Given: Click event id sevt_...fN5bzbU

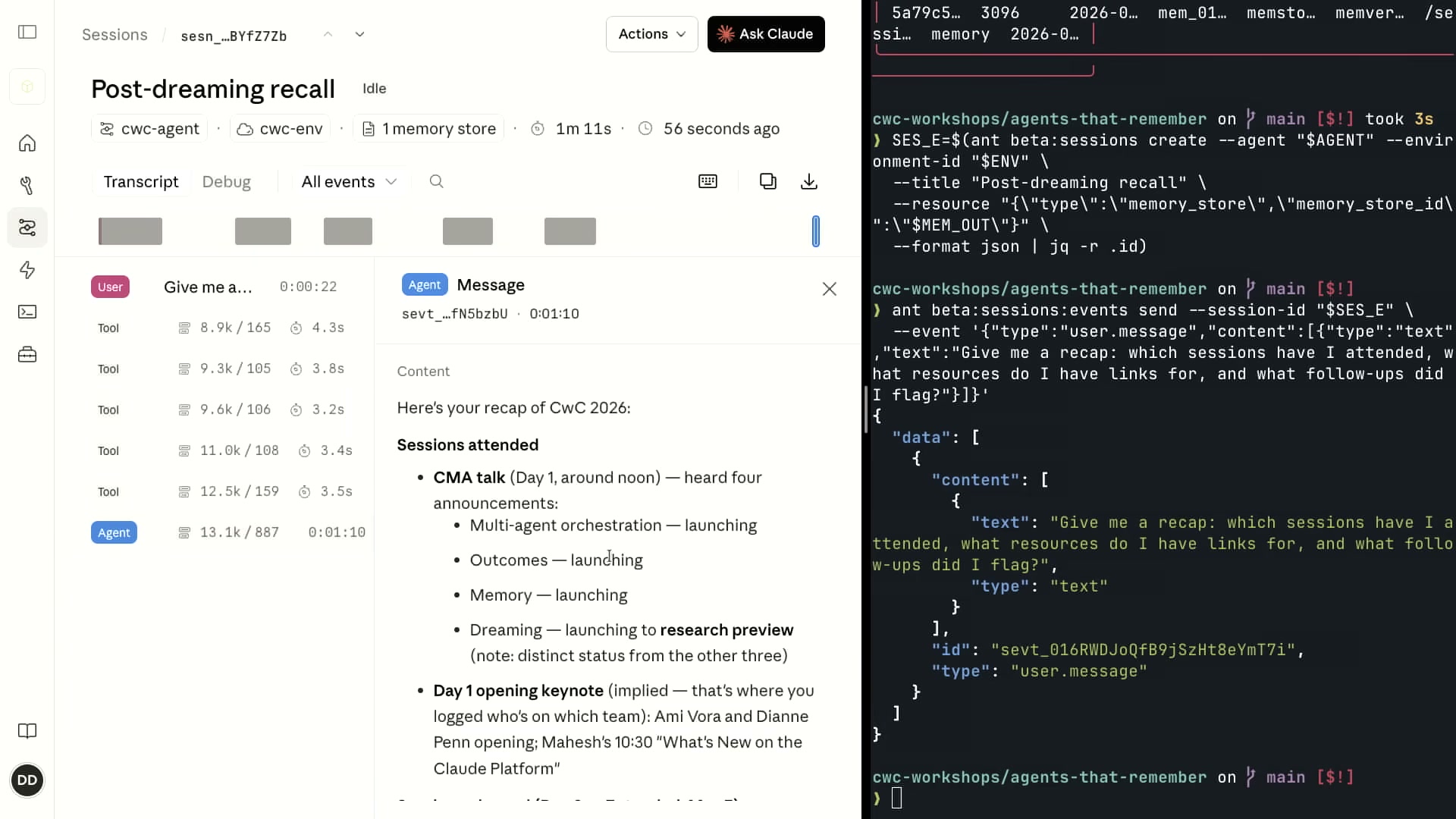Looking at the screenshot, I should point(455,314).
